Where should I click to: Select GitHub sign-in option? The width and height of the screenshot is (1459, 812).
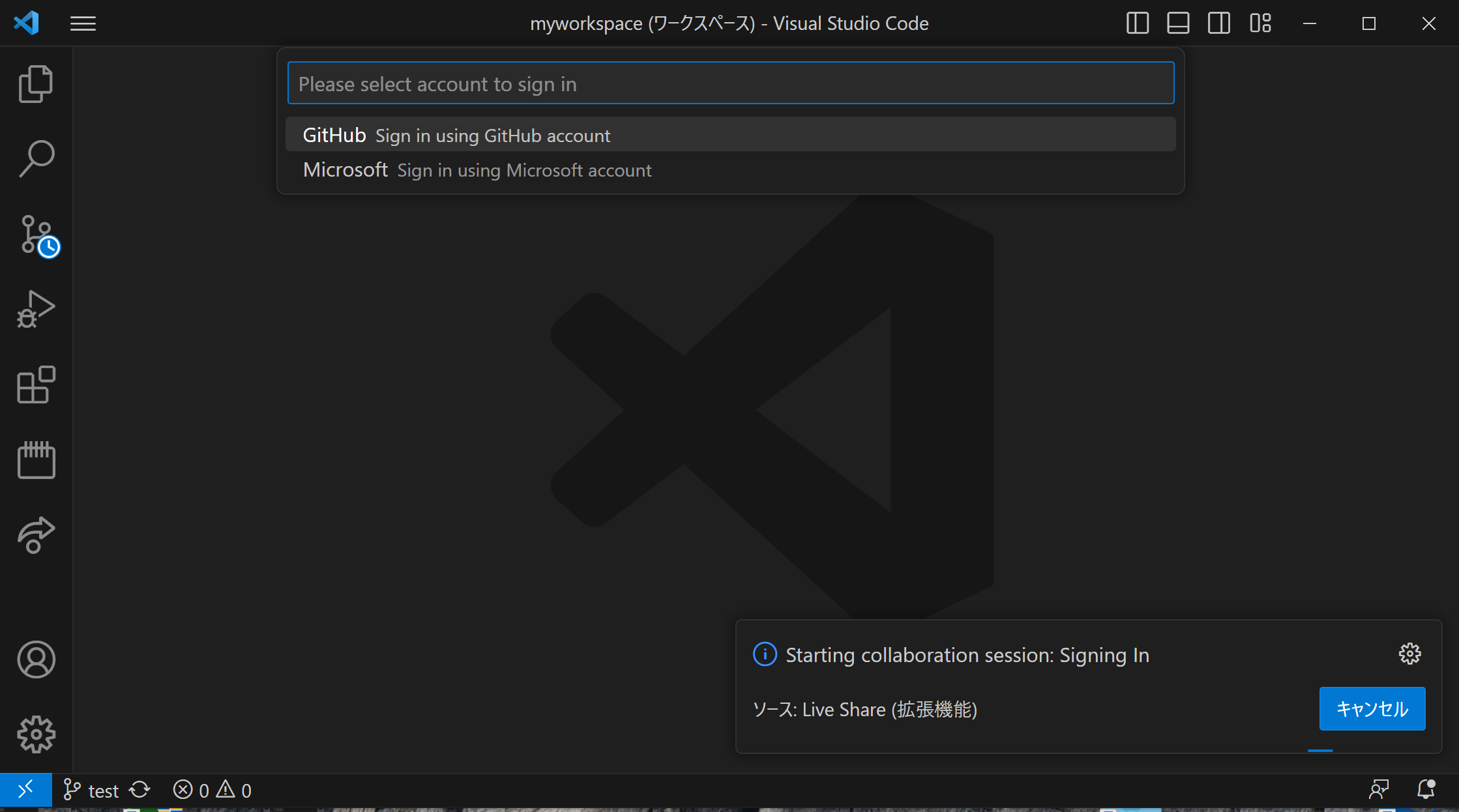(x=731, y=135)
